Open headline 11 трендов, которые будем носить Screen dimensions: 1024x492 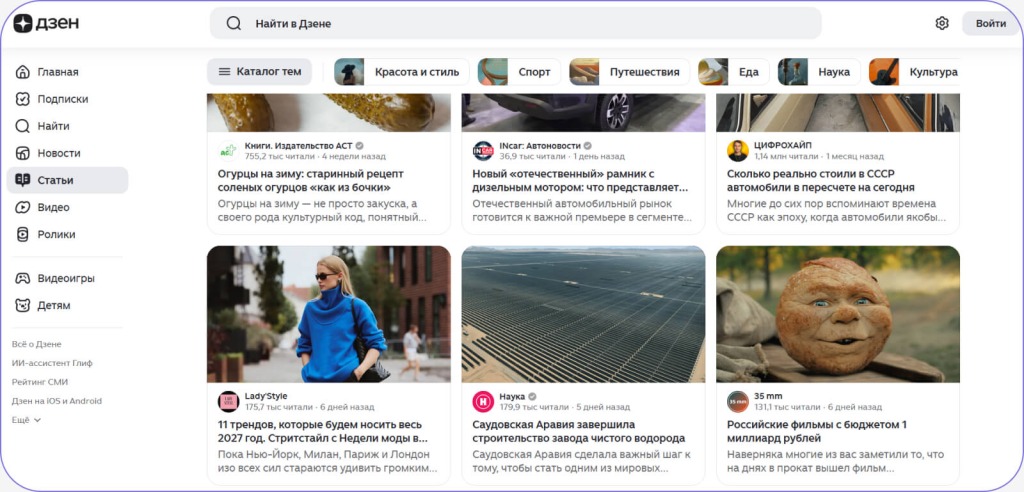coord(323,432)
